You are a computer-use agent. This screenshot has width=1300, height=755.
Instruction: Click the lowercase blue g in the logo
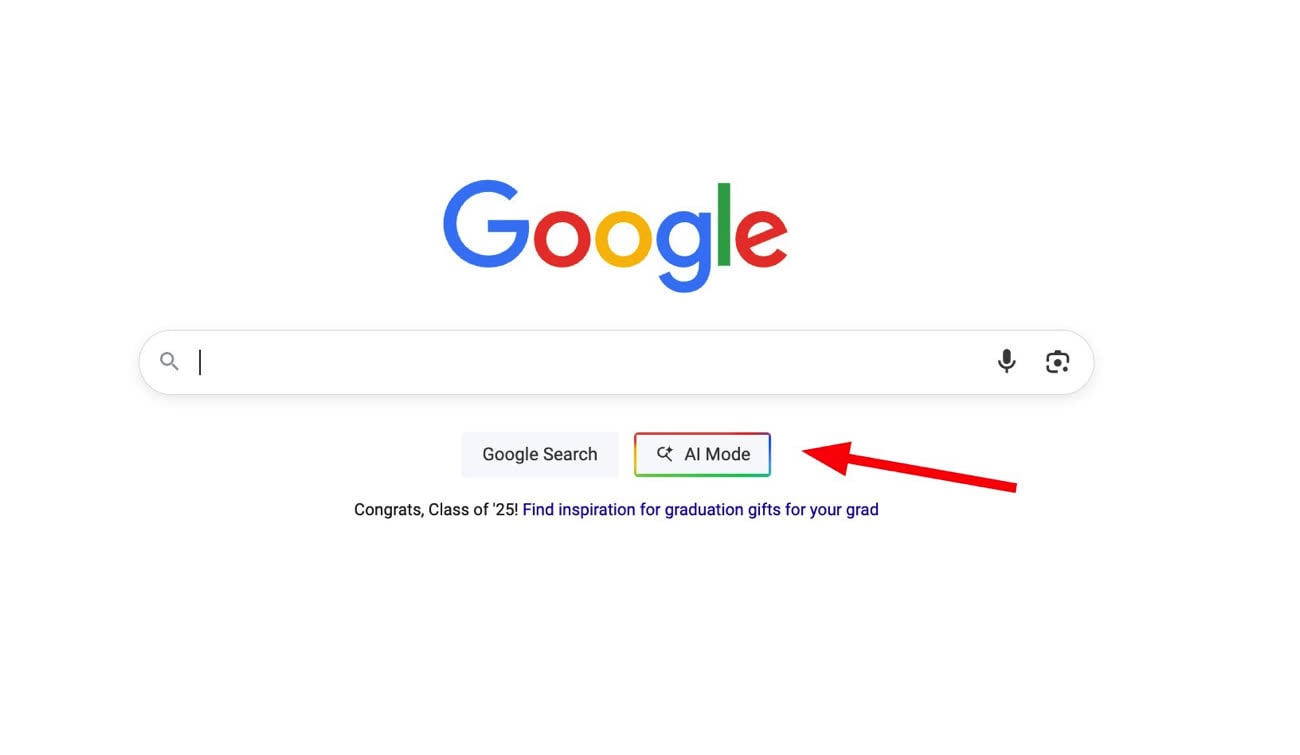[684, 249]
